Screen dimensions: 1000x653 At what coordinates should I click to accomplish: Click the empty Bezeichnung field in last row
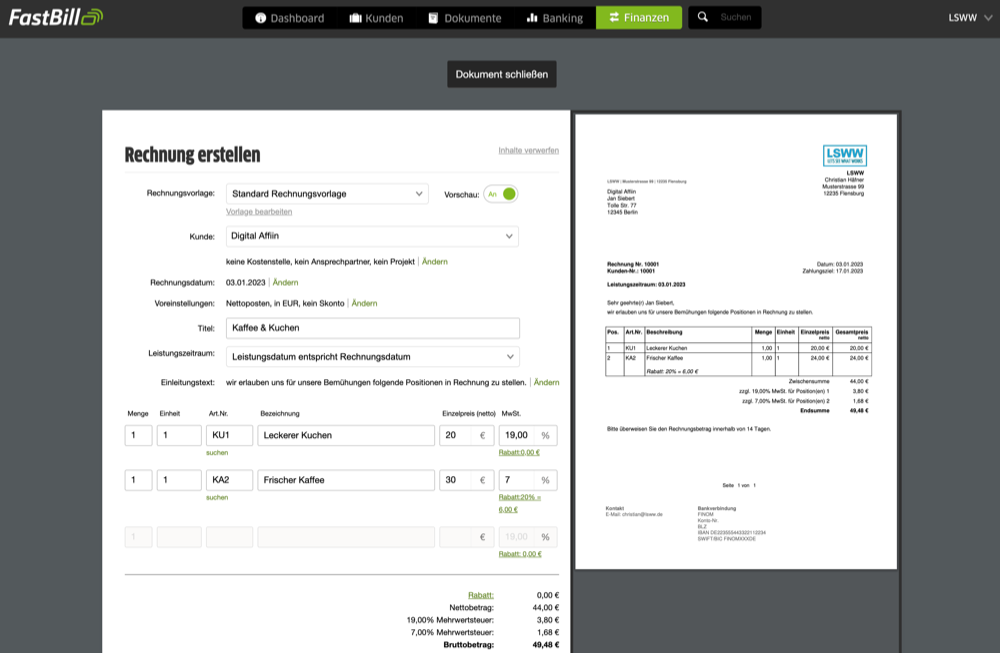(346, 537)
